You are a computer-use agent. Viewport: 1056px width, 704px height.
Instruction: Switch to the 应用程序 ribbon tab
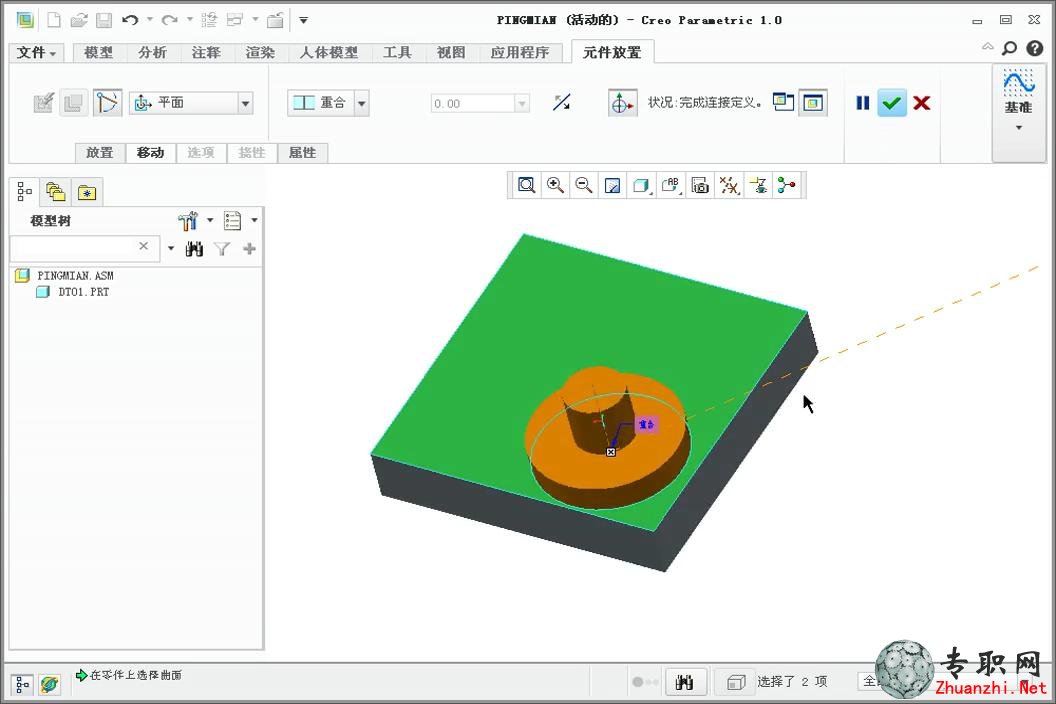pos(520,53)
